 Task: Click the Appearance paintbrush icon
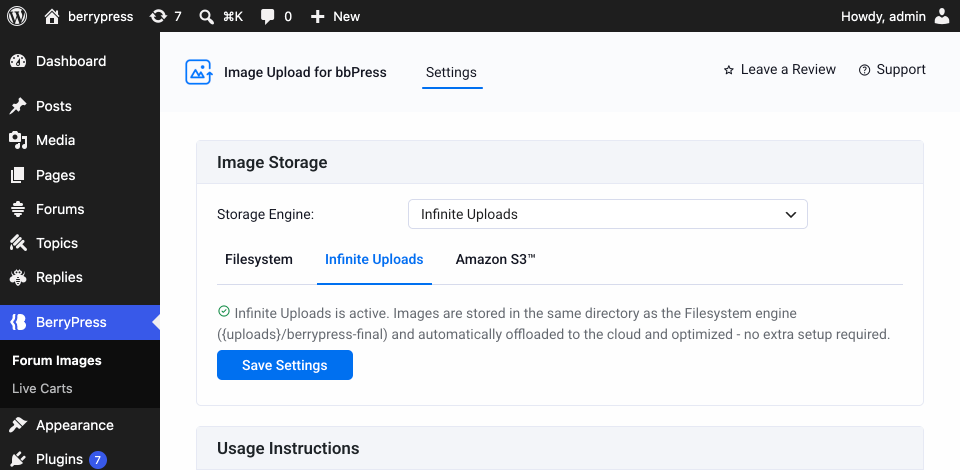click(18, 425)
